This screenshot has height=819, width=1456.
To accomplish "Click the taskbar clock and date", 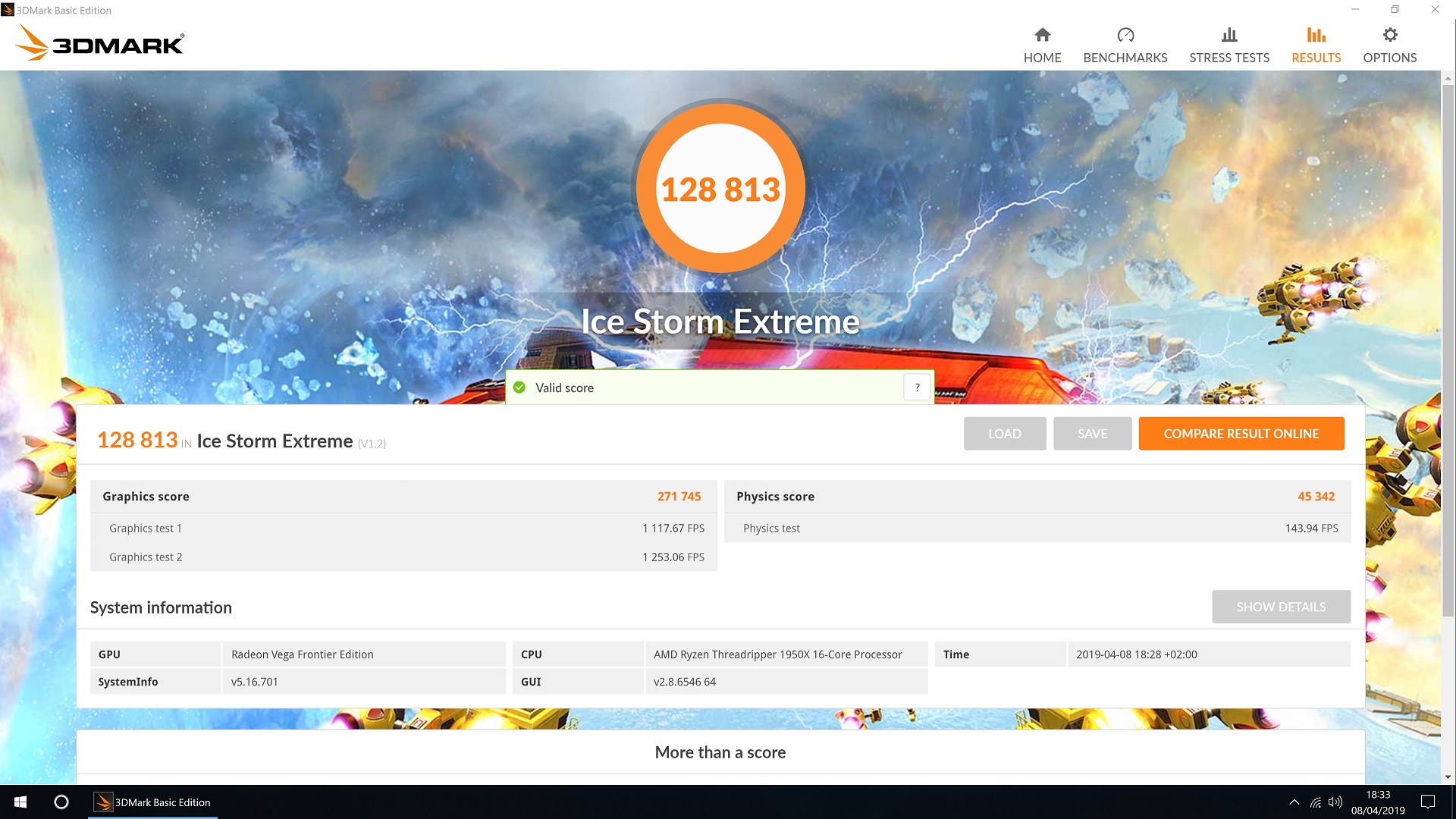I will pos(1377,802).
